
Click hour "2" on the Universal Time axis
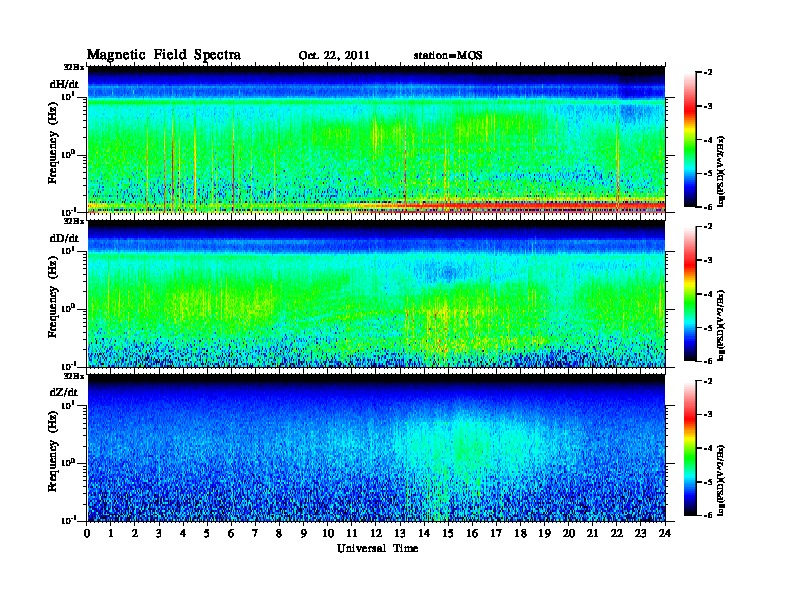point(135,533)
